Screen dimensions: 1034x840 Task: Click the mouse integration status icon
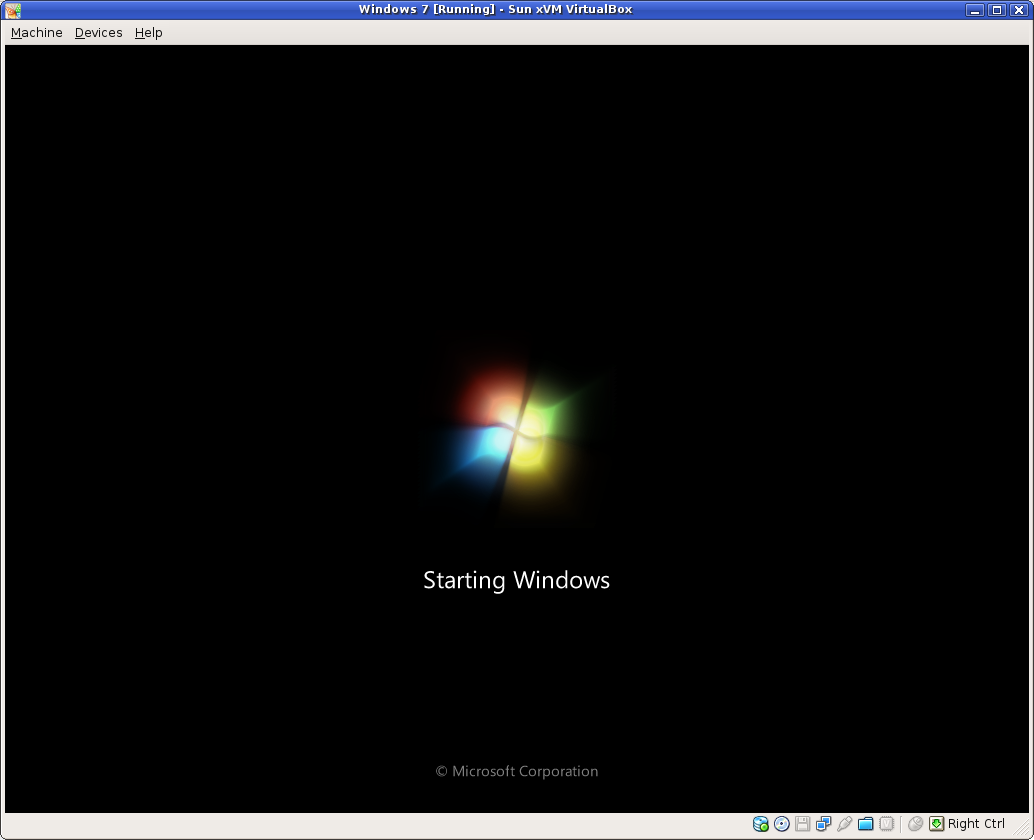coord(915,824)
